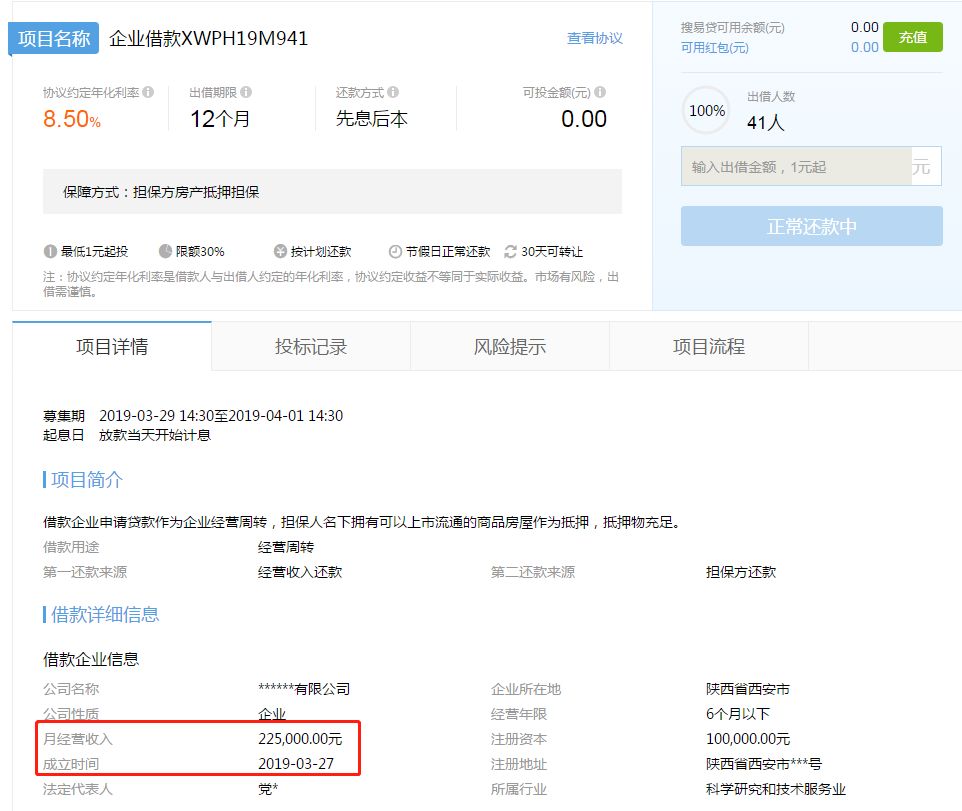Click the 225,000.00元 monthly income value
This screenshot has width=962, height=811.
coord(300,739)
